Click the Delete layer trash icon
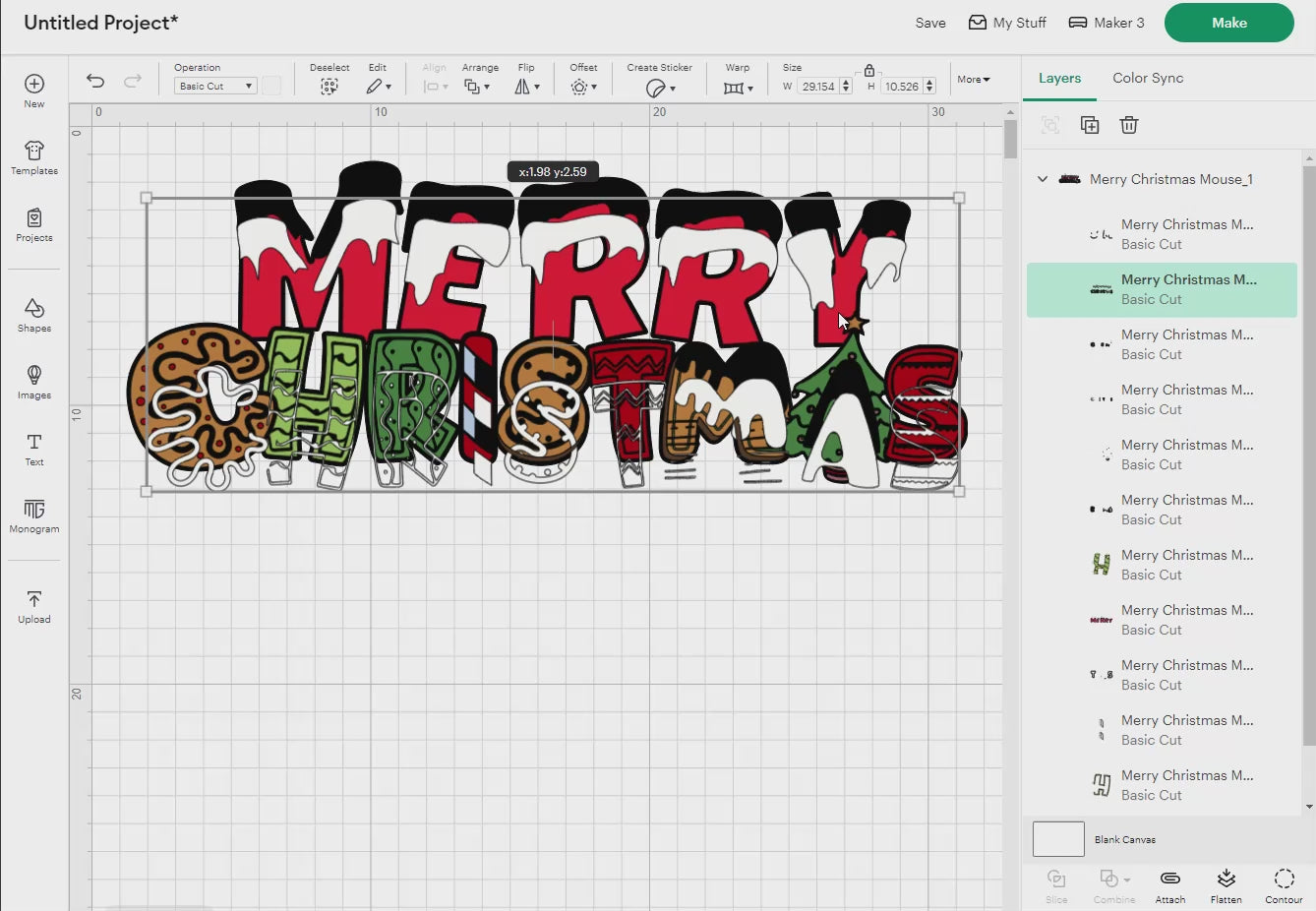 pyautogui.click(x=1129, y=125)
